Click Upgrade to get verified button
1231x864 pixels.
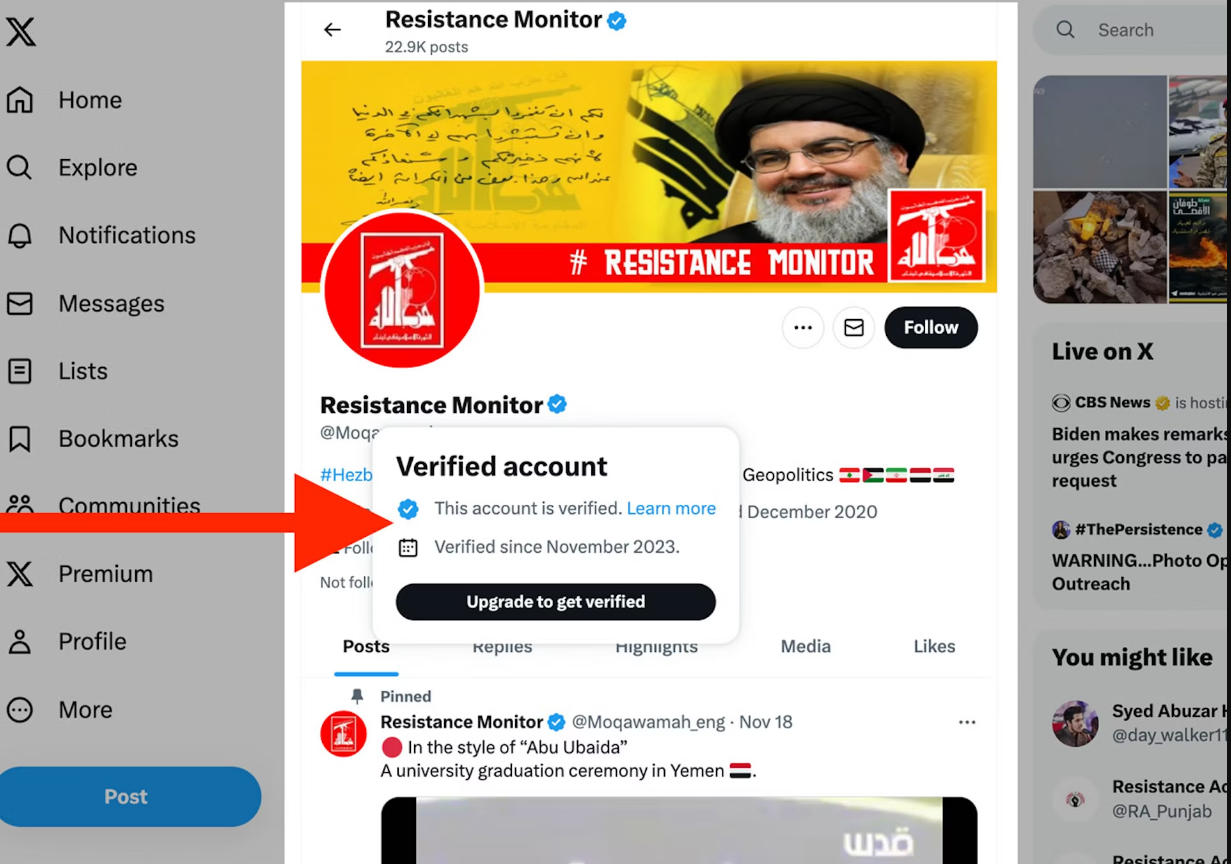click(x=556, y=602)
